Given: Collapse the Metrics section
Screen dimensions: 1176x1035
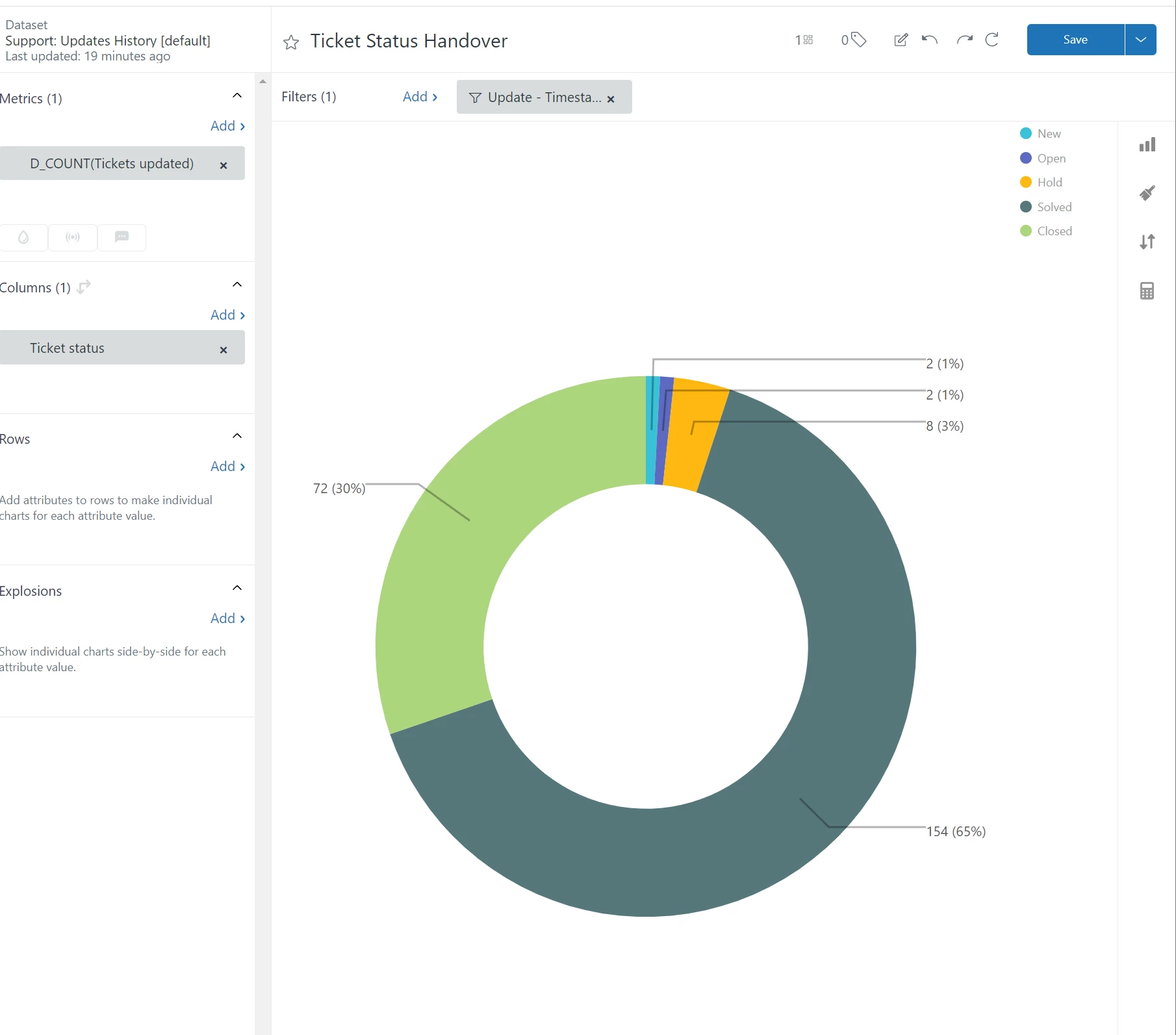Looking at the screenshot, I should tap(237, 96).
